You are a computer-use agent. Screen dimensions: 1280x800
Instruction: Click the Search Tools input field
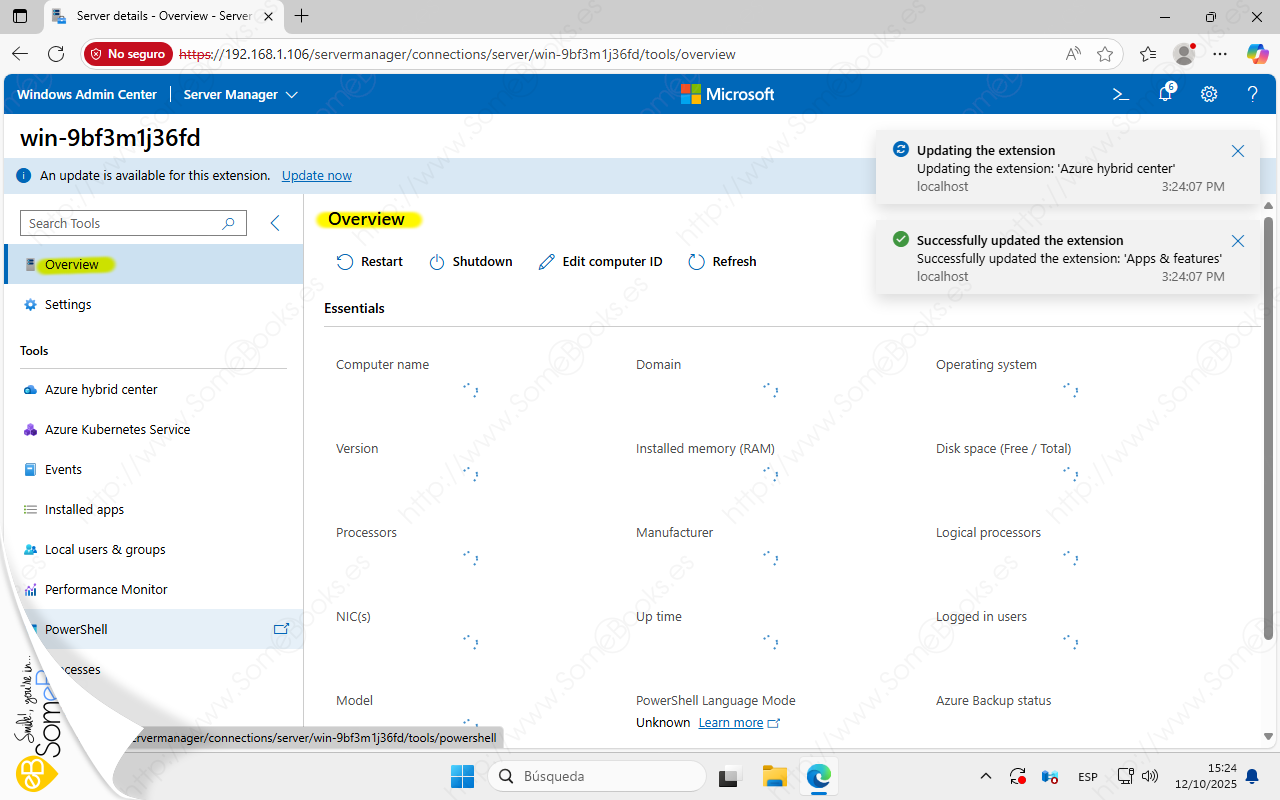coord(123,223)
